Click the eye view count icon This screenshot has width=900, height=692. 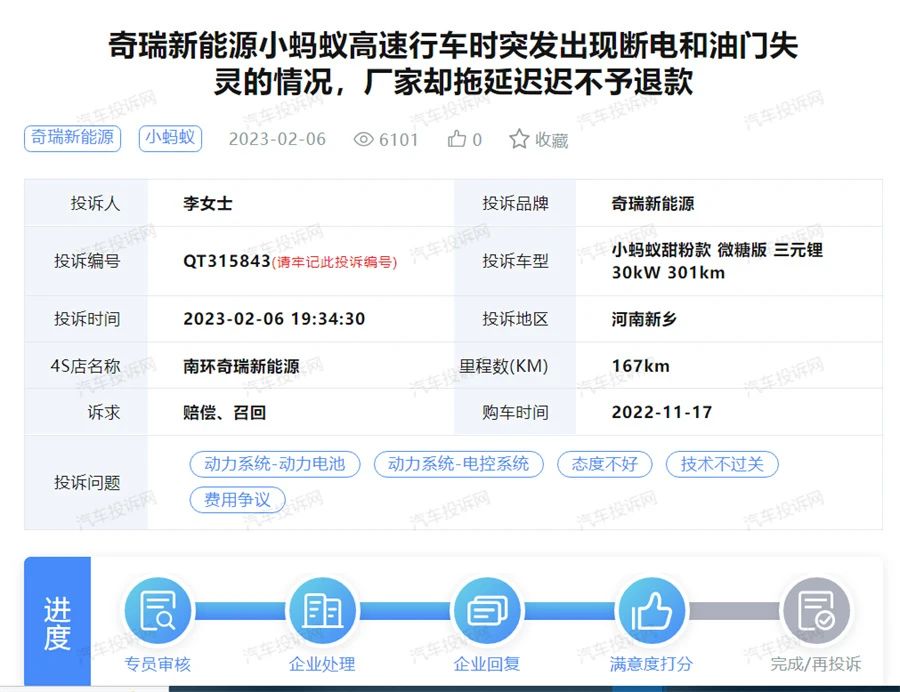364,139
